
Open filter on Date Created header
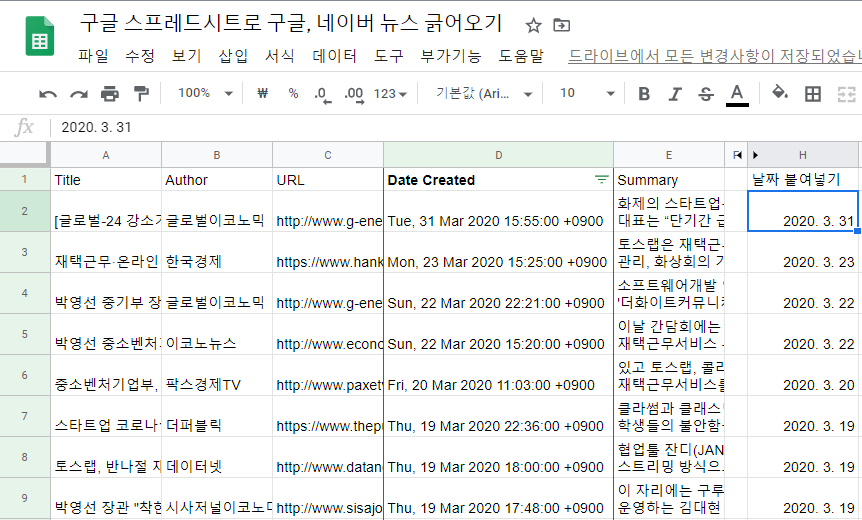(x=601, y=179)
